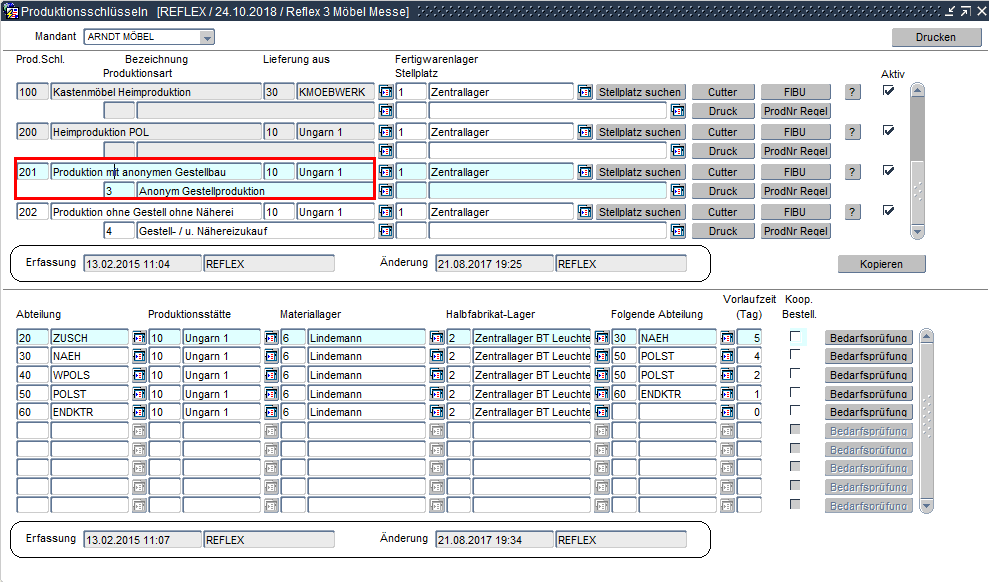
Task: Expand the Mandant dropdown showing ARNDT MÖBEL
Action: (207, 38)
